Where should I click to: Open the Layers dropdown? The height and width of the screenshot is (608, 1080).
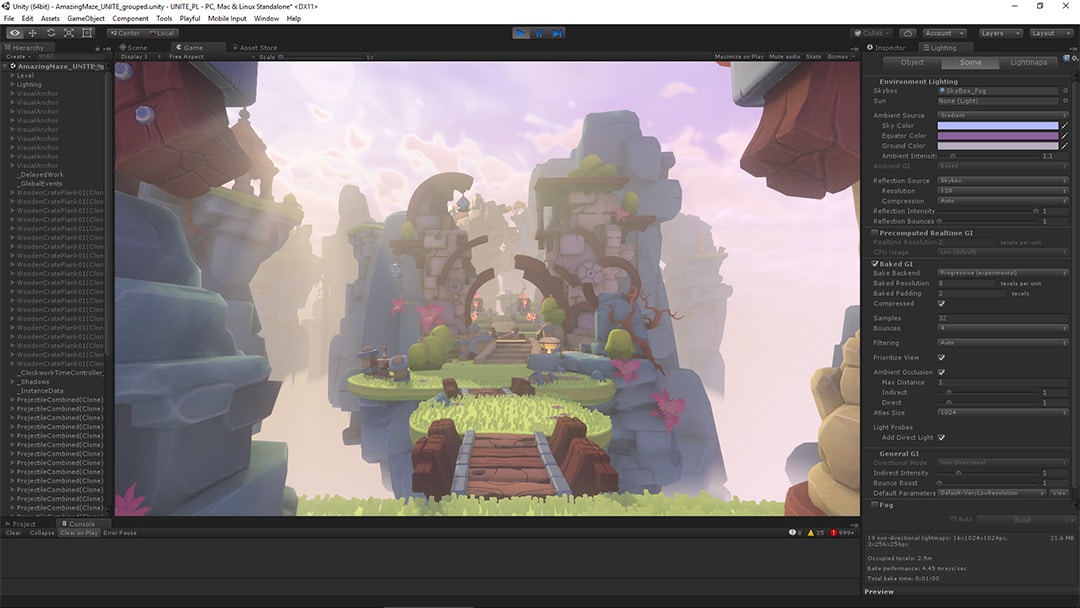pyautogui.click(x=1000, y=33)
